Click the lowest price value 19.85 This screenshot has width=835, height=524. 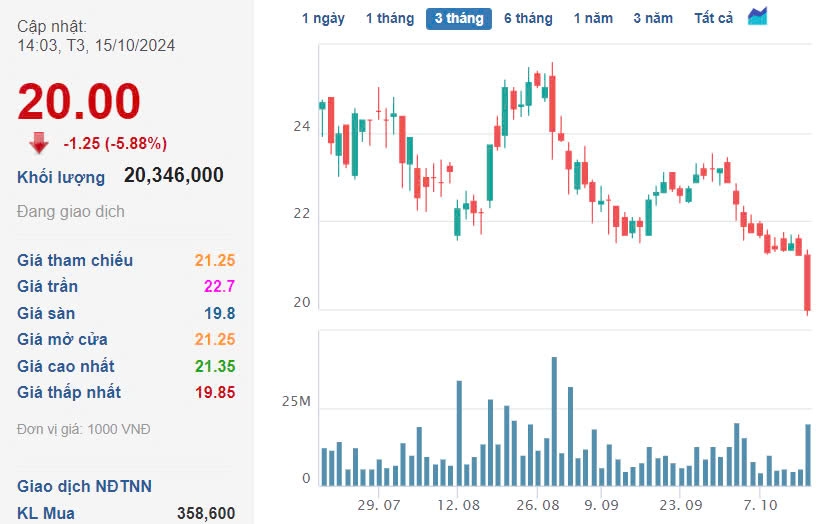coord(215,392)
